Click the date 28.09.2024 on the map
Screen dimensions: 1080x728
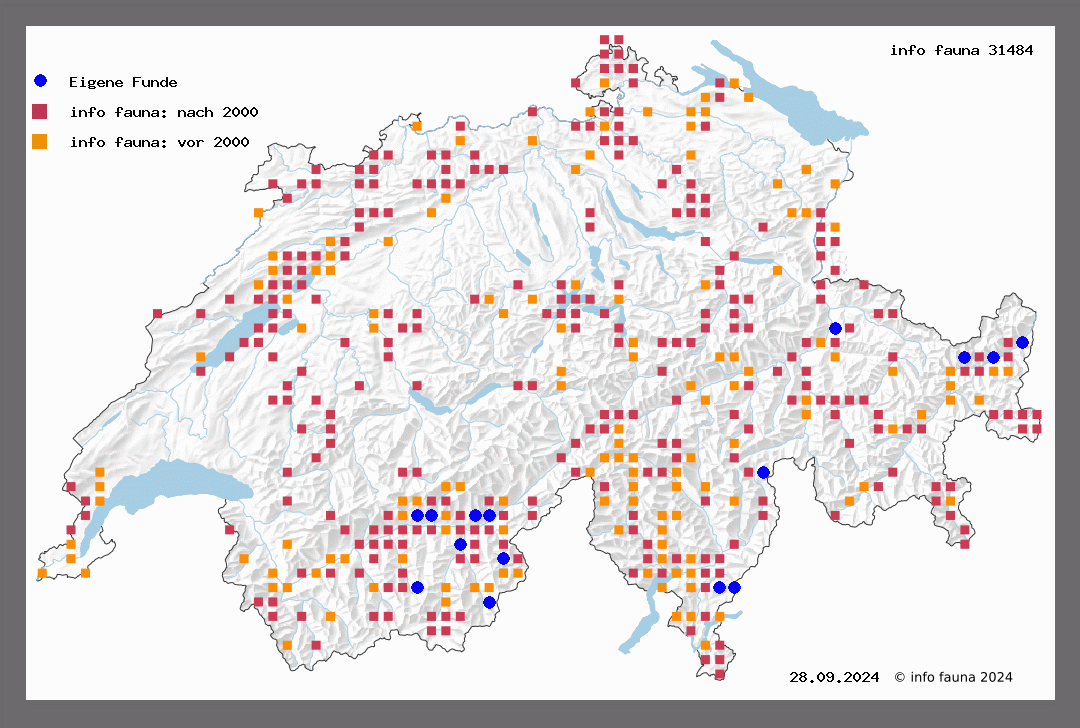pos(834,677)
